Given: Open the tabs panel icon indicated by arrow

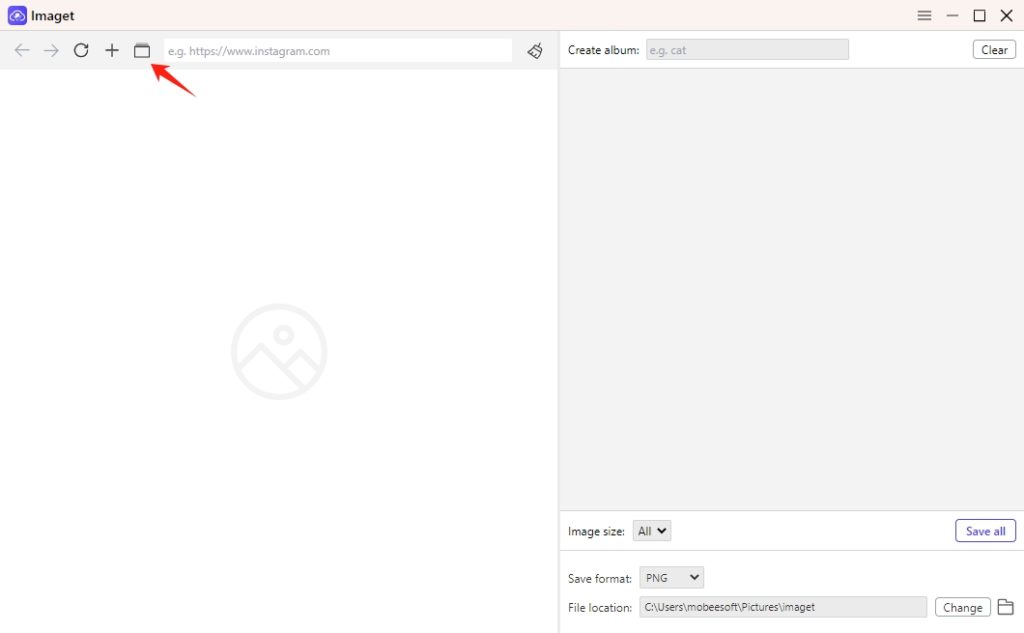Looking at the screenshot, I should point(142,49).
